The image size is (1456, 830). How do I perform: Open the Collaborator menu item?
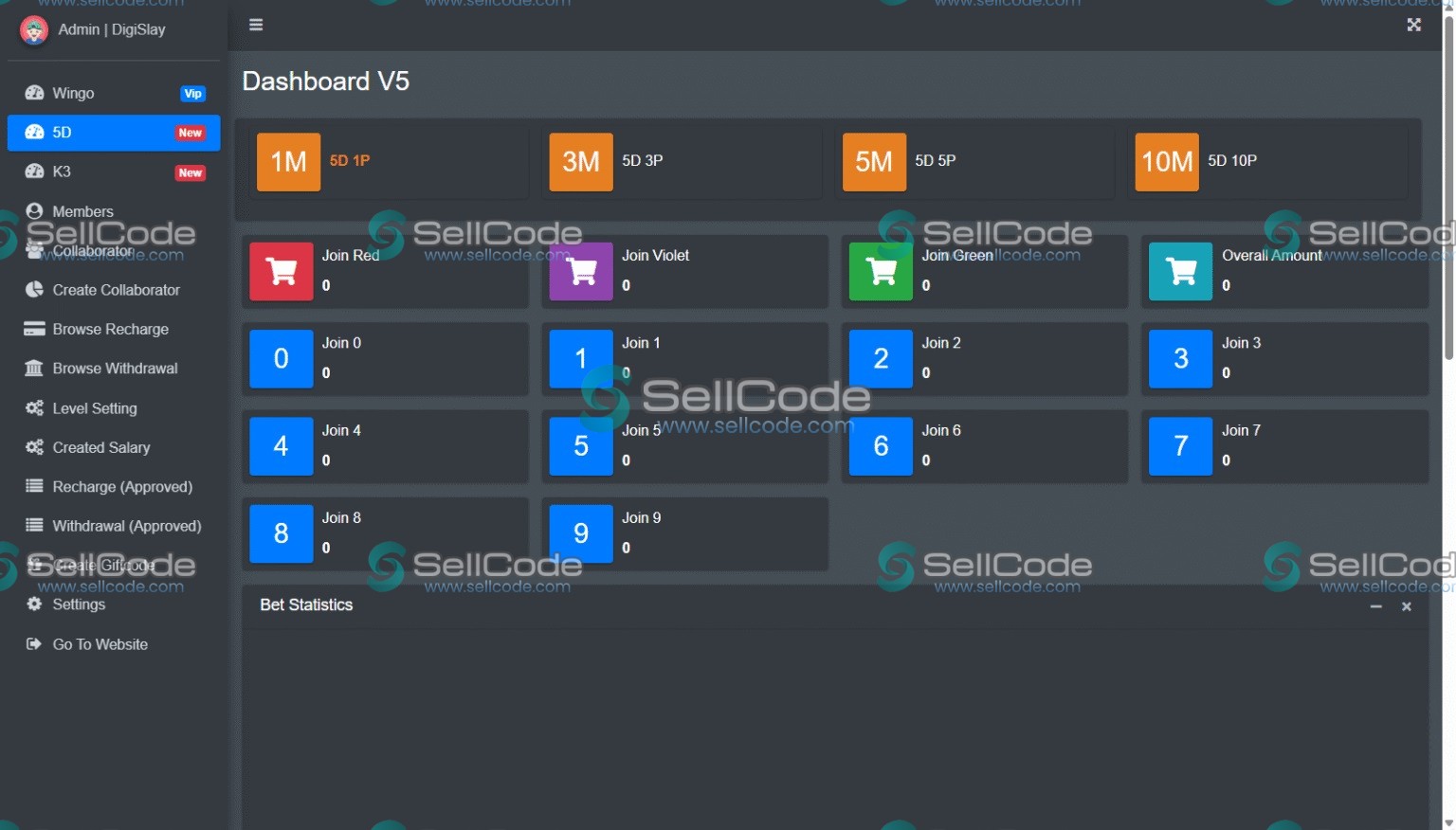(114, 251)
